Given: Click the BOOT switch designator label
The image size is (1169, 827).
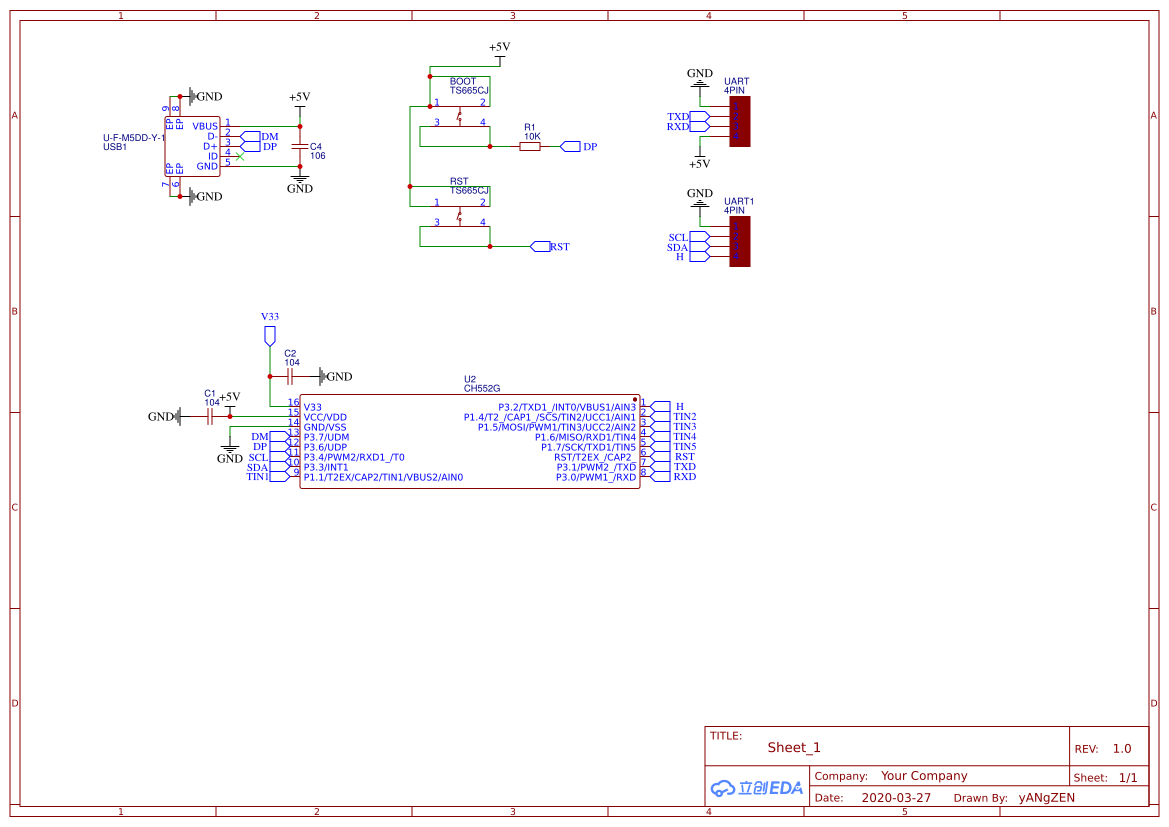Looking at the screenshot, I should point(462,81).
